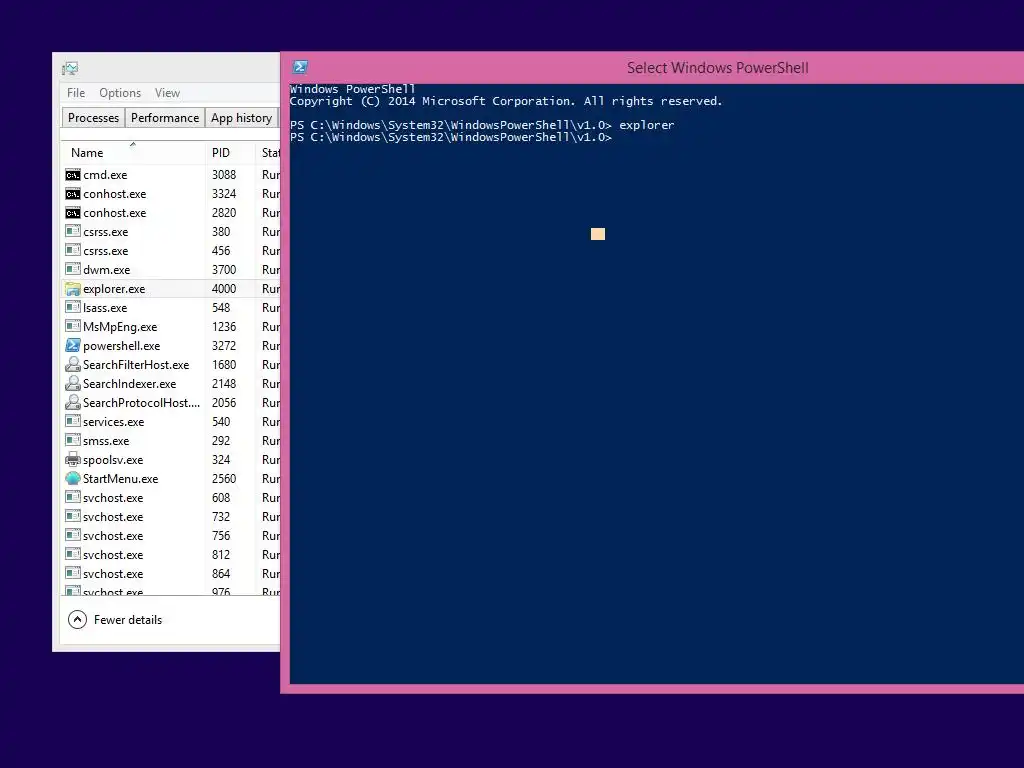Click PID value 3088
Screen dimensions: 1024x768
pos(224,175)
